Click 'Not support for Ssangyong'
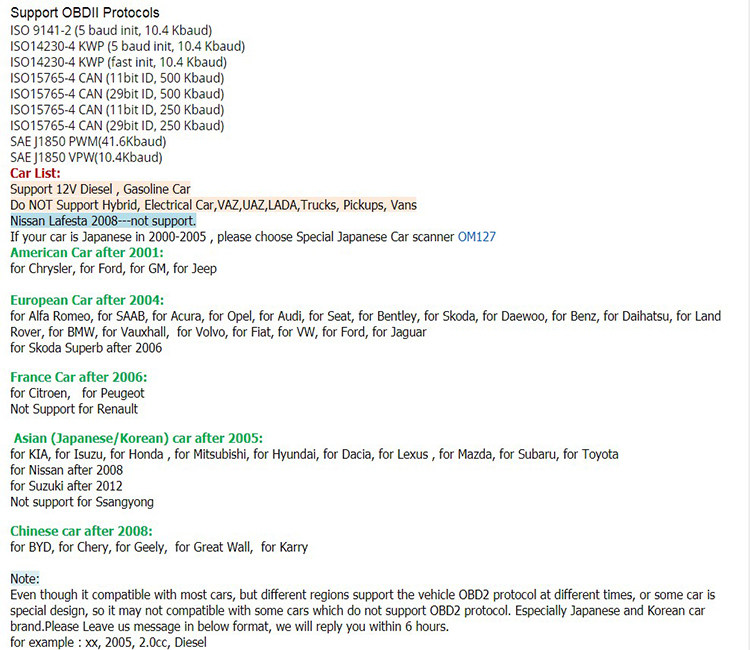 click(x=82, y=502)
